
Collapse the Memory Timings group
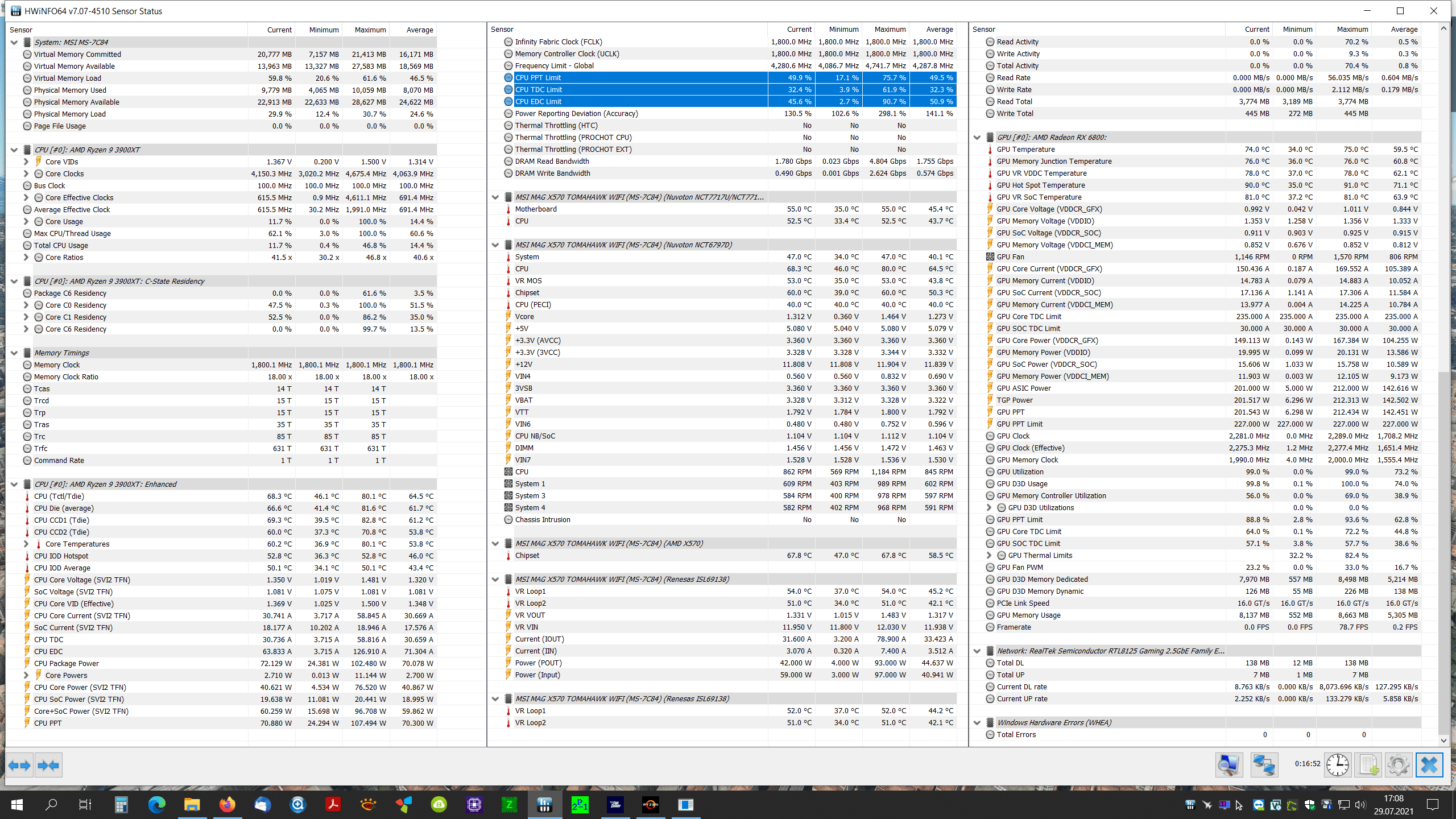pos(14,353)
